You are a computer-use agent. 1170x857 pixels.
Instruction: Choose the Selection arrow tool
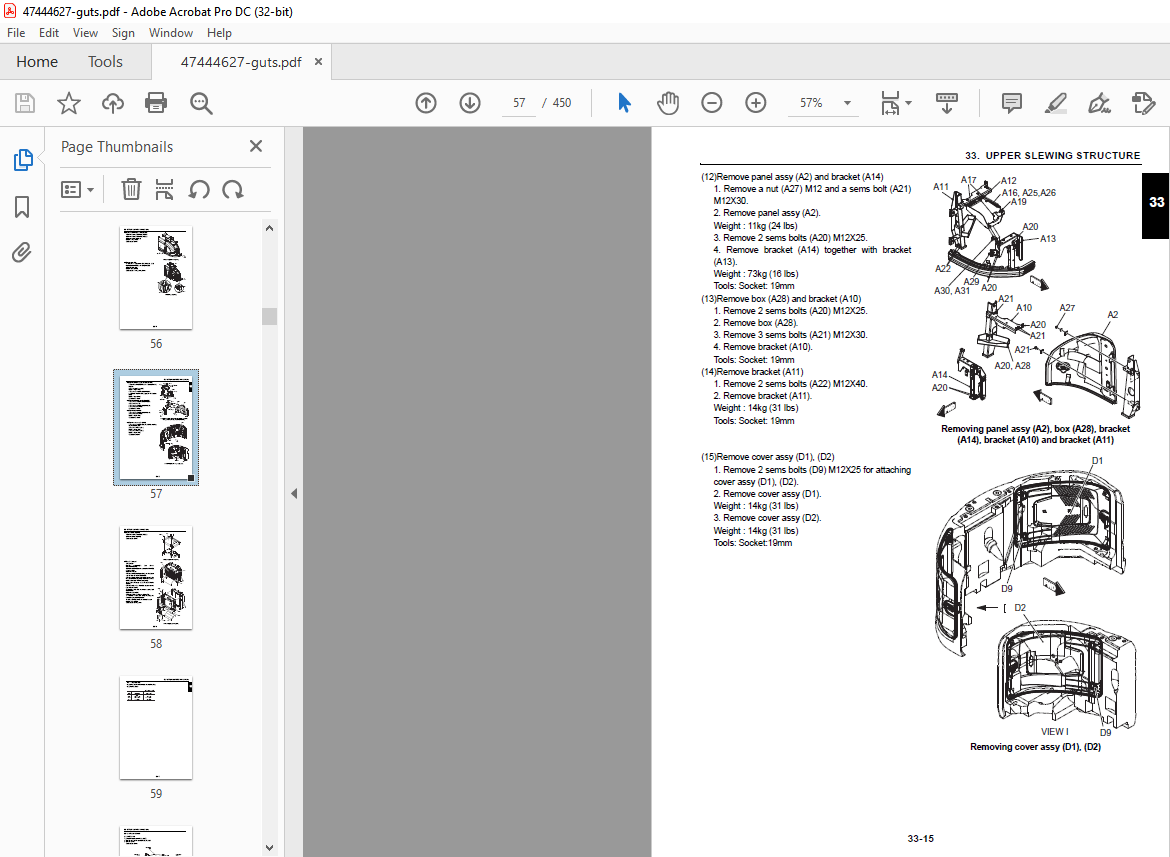coord(625,103)
